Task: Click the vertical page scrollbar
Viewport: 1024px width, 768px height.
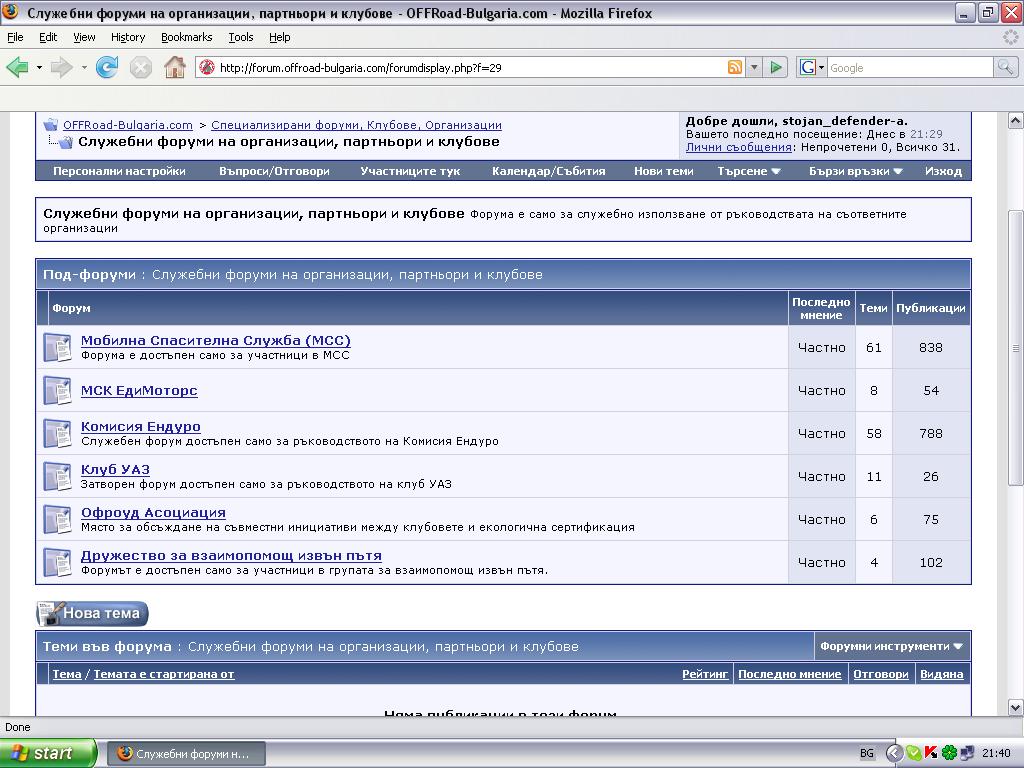Action: click(1015, 350)
